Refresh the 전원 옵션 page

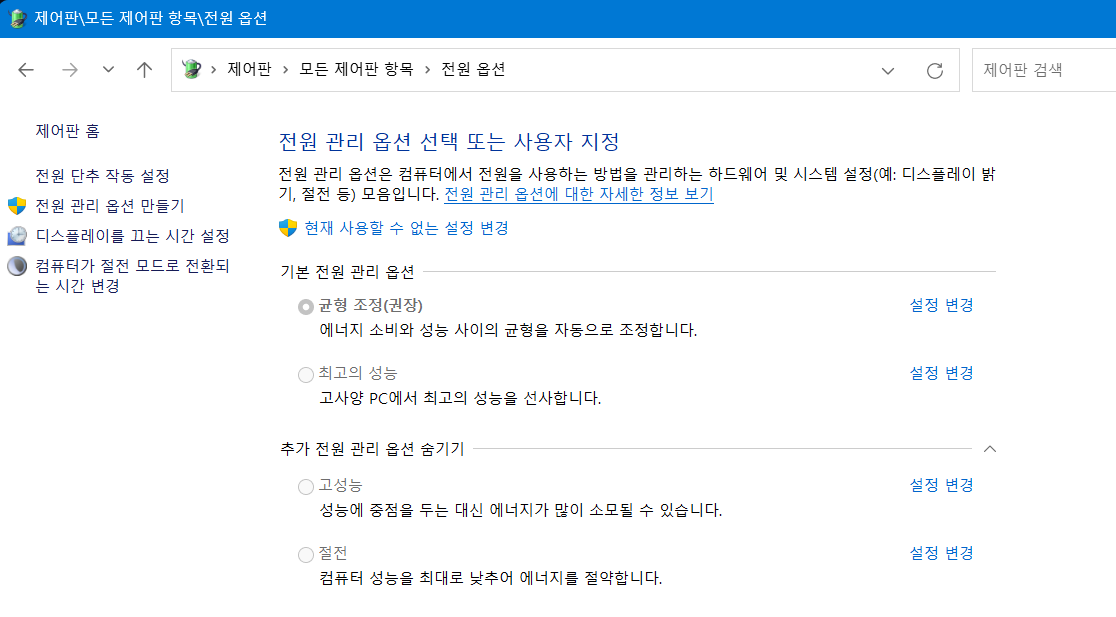point(935,70)
